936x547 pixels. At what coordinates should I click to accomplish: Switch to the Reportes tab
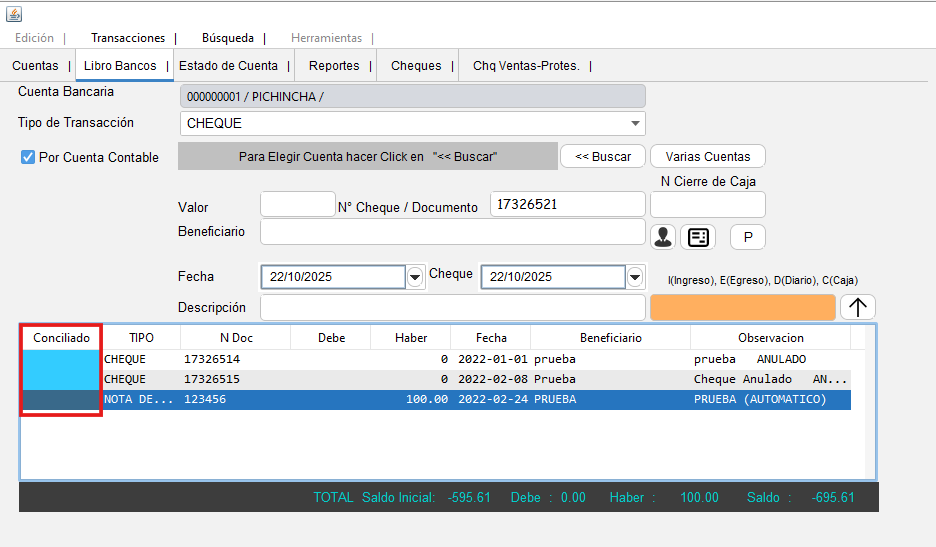(334, 66)
